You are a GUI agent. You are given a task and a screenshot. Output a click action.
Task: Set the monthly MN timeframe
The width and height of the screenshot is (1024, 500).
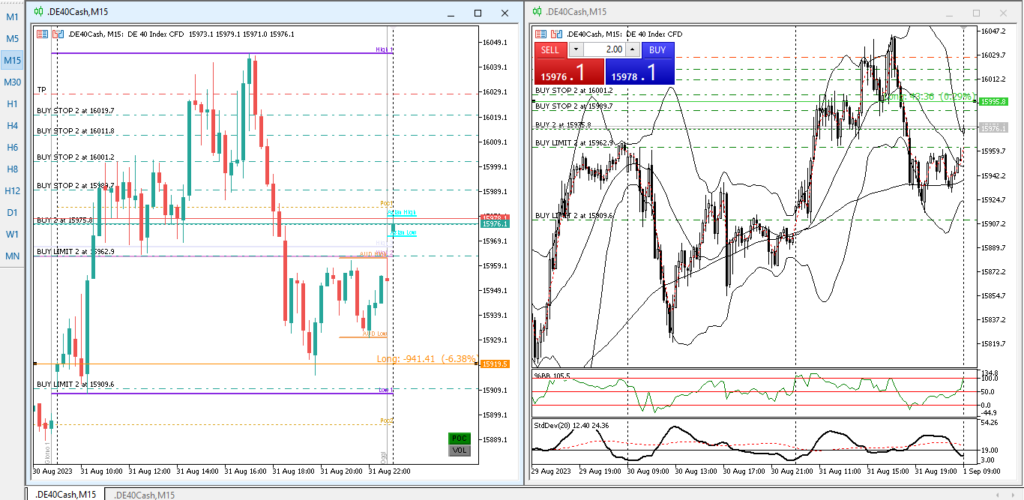12,255
